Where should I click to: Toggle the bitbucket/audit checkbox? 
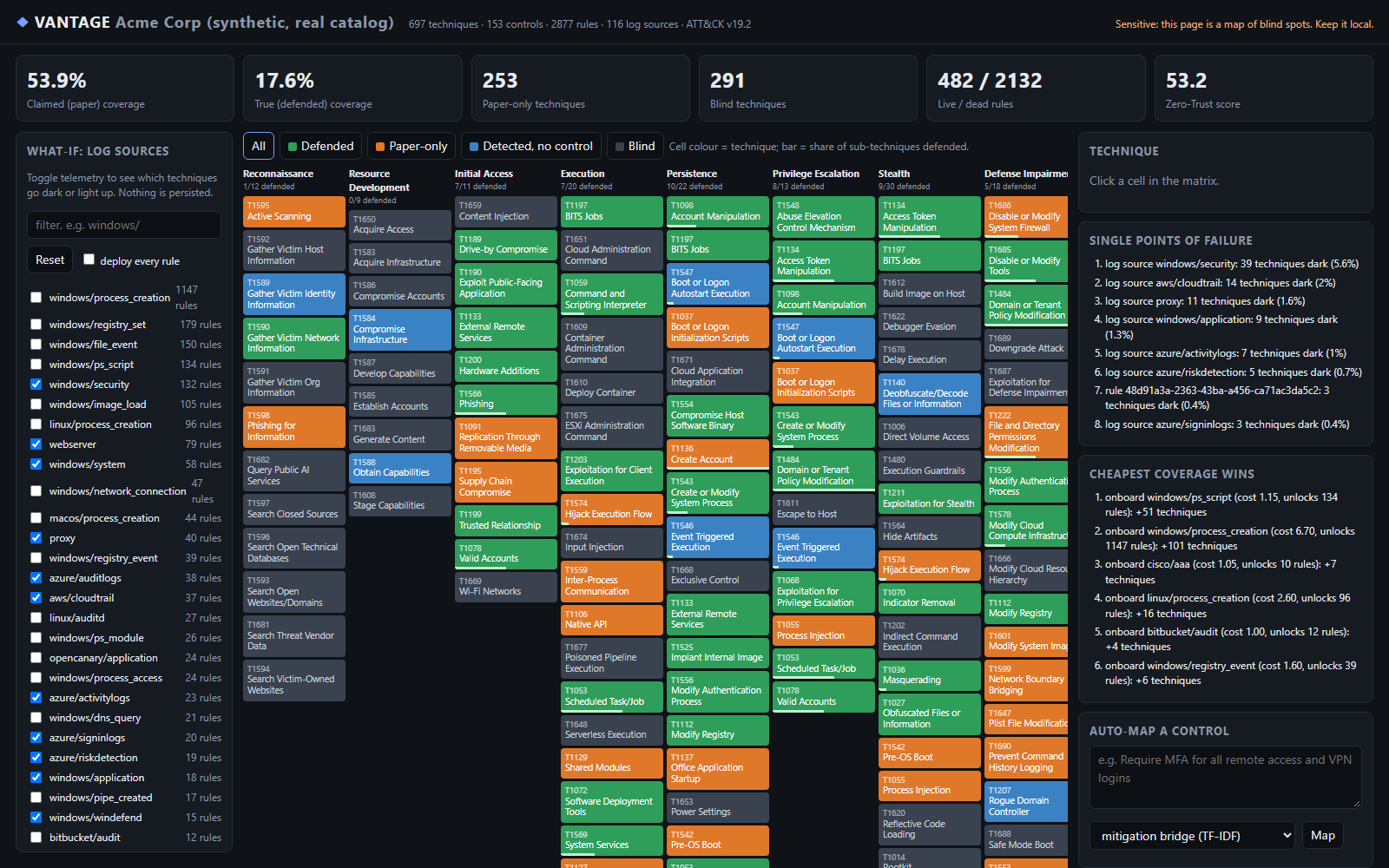point(36,838)
